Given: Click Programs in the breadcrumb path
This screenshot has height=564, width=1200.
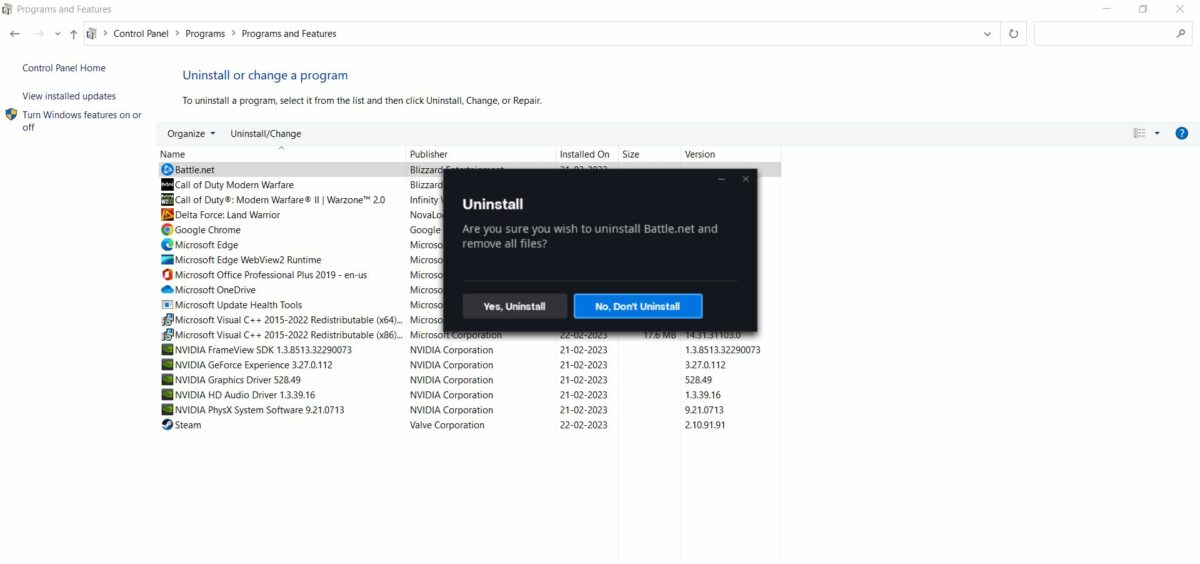Looking at the screenshot, I should pyautogui.click(x=205, y=33).
